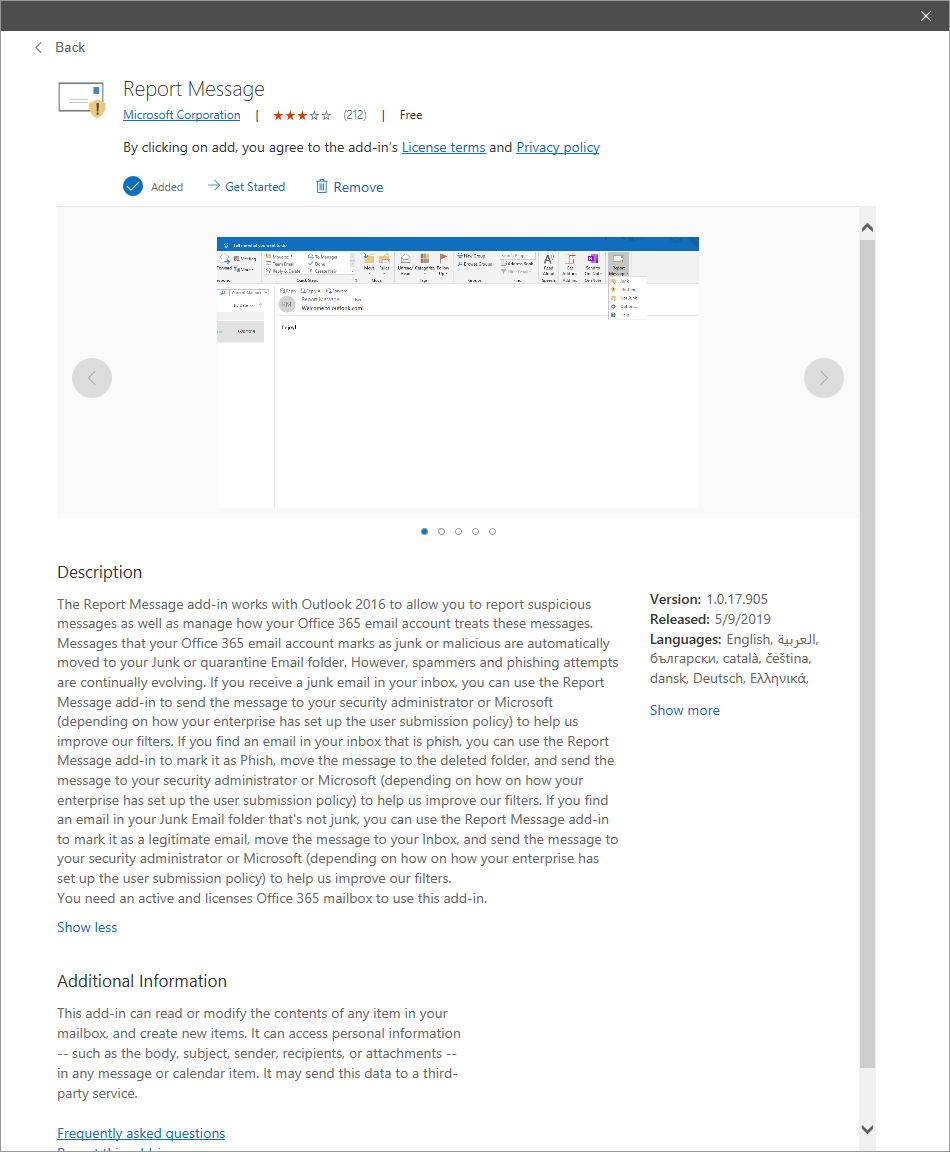Click Back to return to the add-ins list
This screenshot has height=1152, width=950.
(x=69, y=47)
